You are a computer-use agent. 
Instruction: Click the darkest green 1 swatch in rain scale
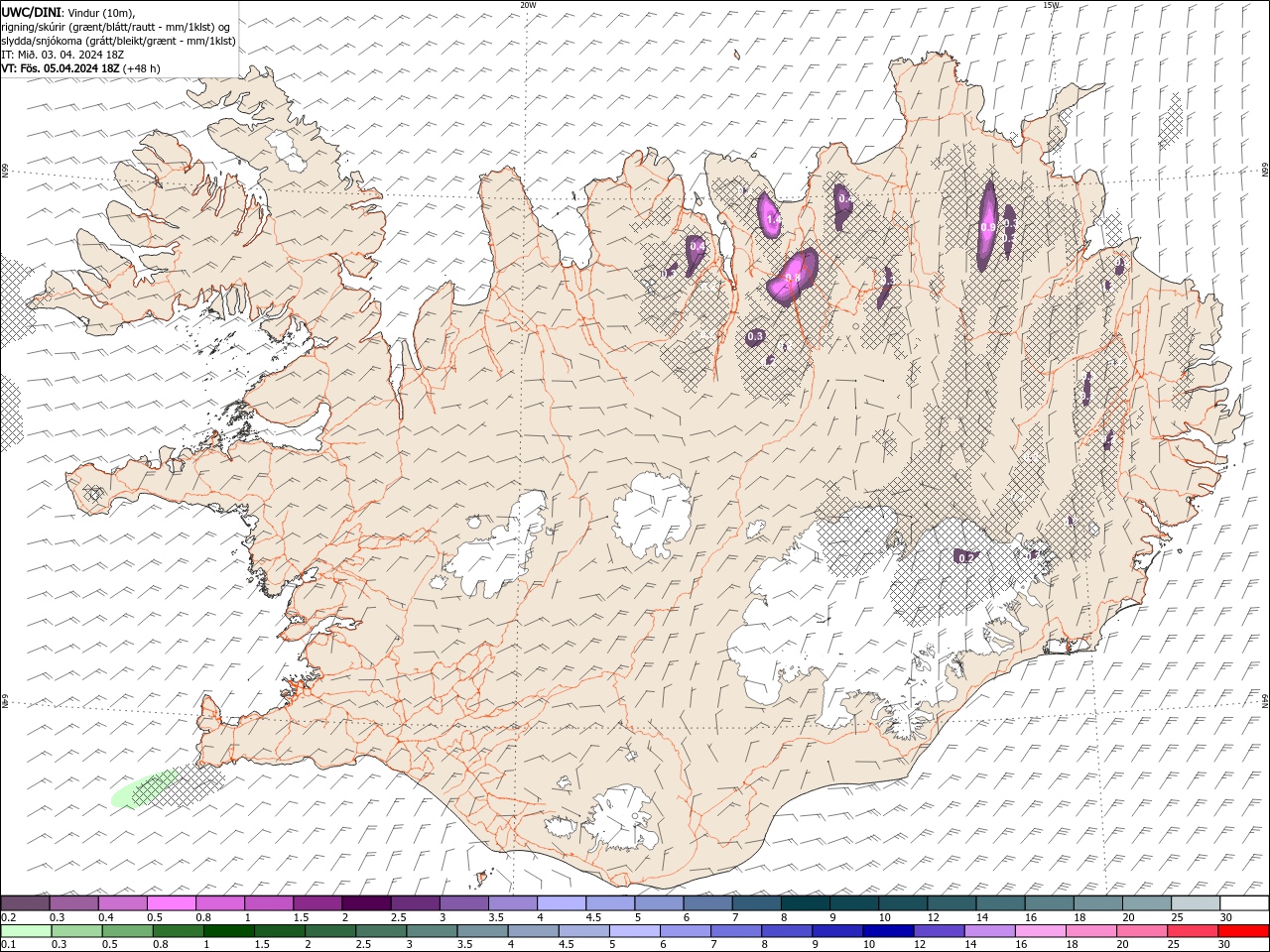coord(228,931)
